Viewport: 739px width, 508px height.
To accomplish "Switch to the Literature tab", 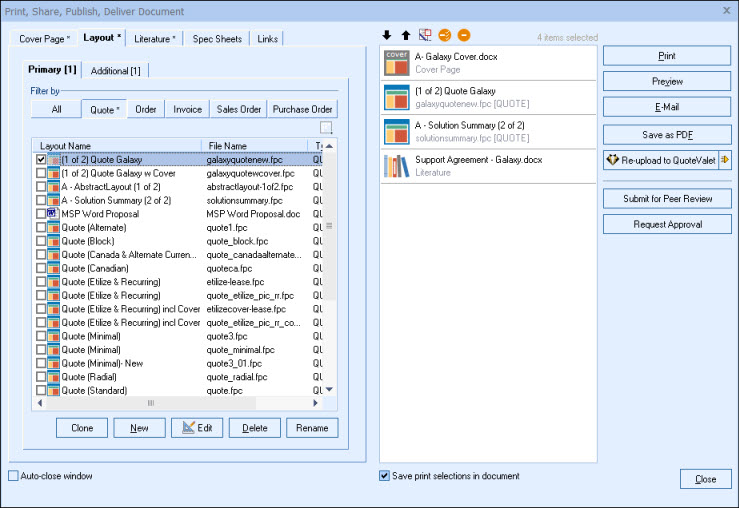I will click(x=154, y=39).
